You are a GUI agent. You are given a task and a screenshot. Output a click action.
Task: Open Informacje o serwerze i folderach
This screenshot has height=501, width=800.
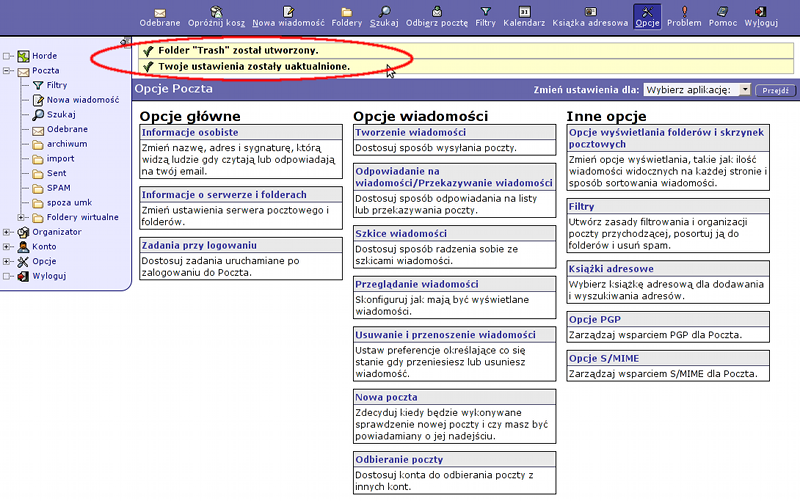[x=224, y=194]
